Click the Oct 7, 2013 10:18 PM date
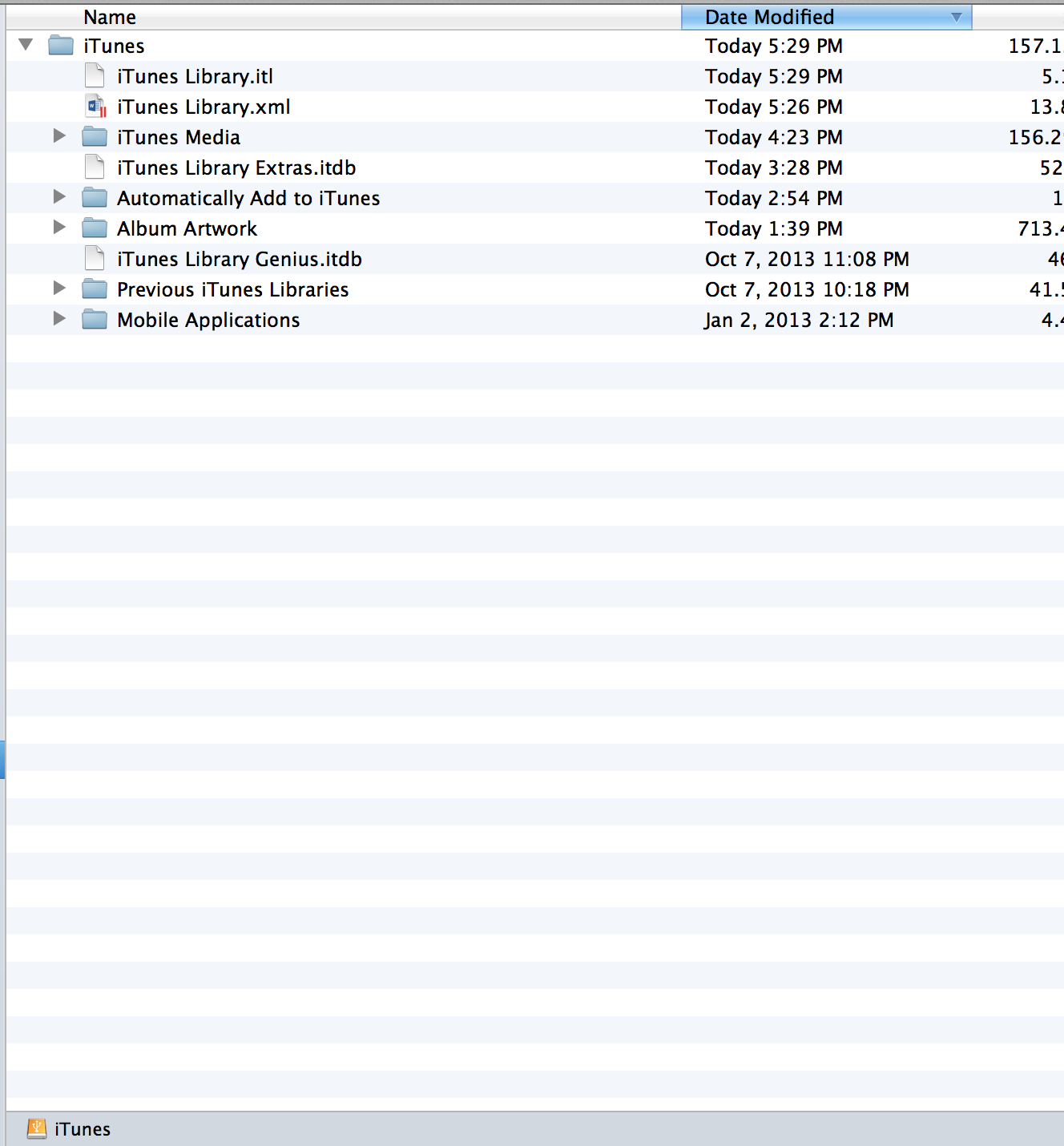This screenshot has height=1146, width=1064. [x=807, y=289]
